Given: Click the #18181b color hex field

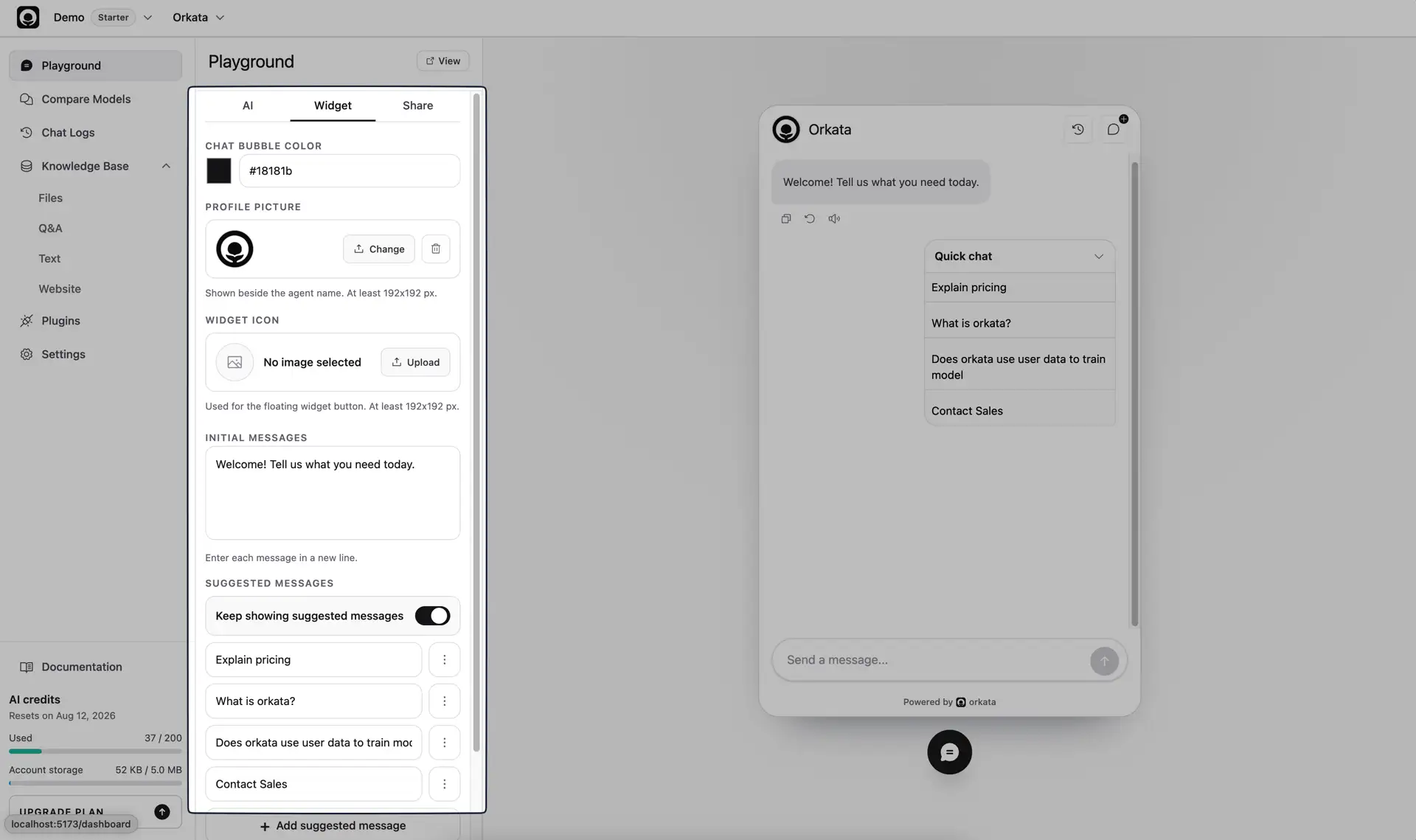Looking at the screenshot, I should (x=350, y=170).
